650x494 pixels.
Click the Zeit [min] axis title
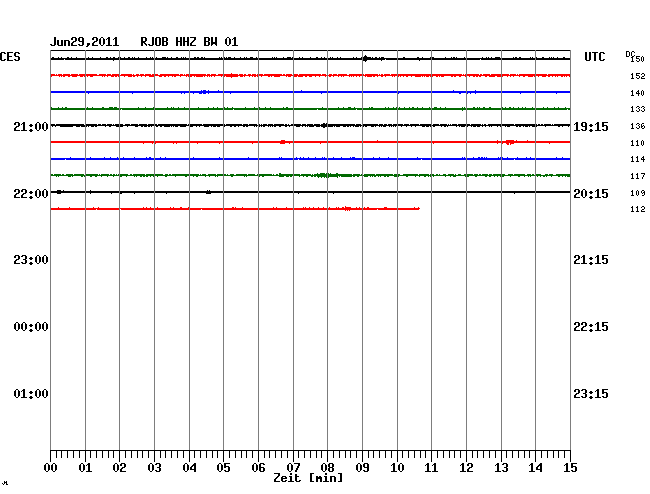pos(308,478)
